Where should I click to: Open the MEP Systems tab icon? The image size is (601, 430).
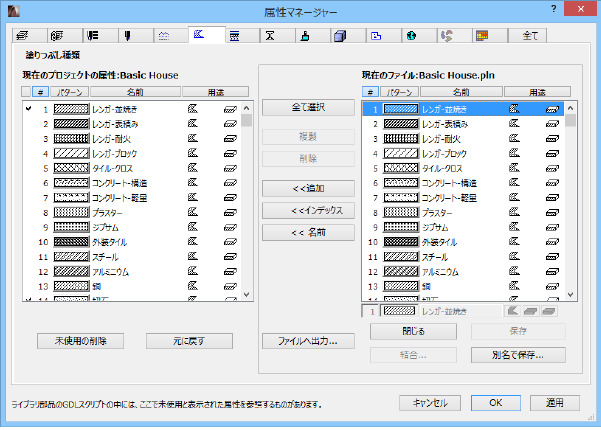pos(455,36)
